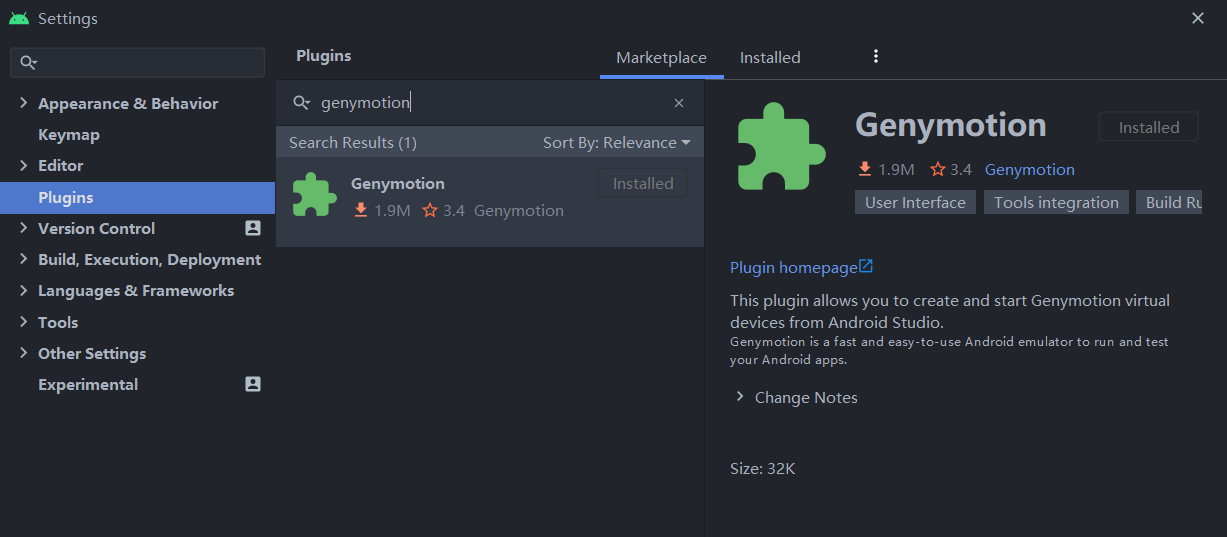Image resolution: width=1227 pixels, height=537 pixels.
Task: Click the Genymotion title in details panel
Action: click(x=951, y=125)
